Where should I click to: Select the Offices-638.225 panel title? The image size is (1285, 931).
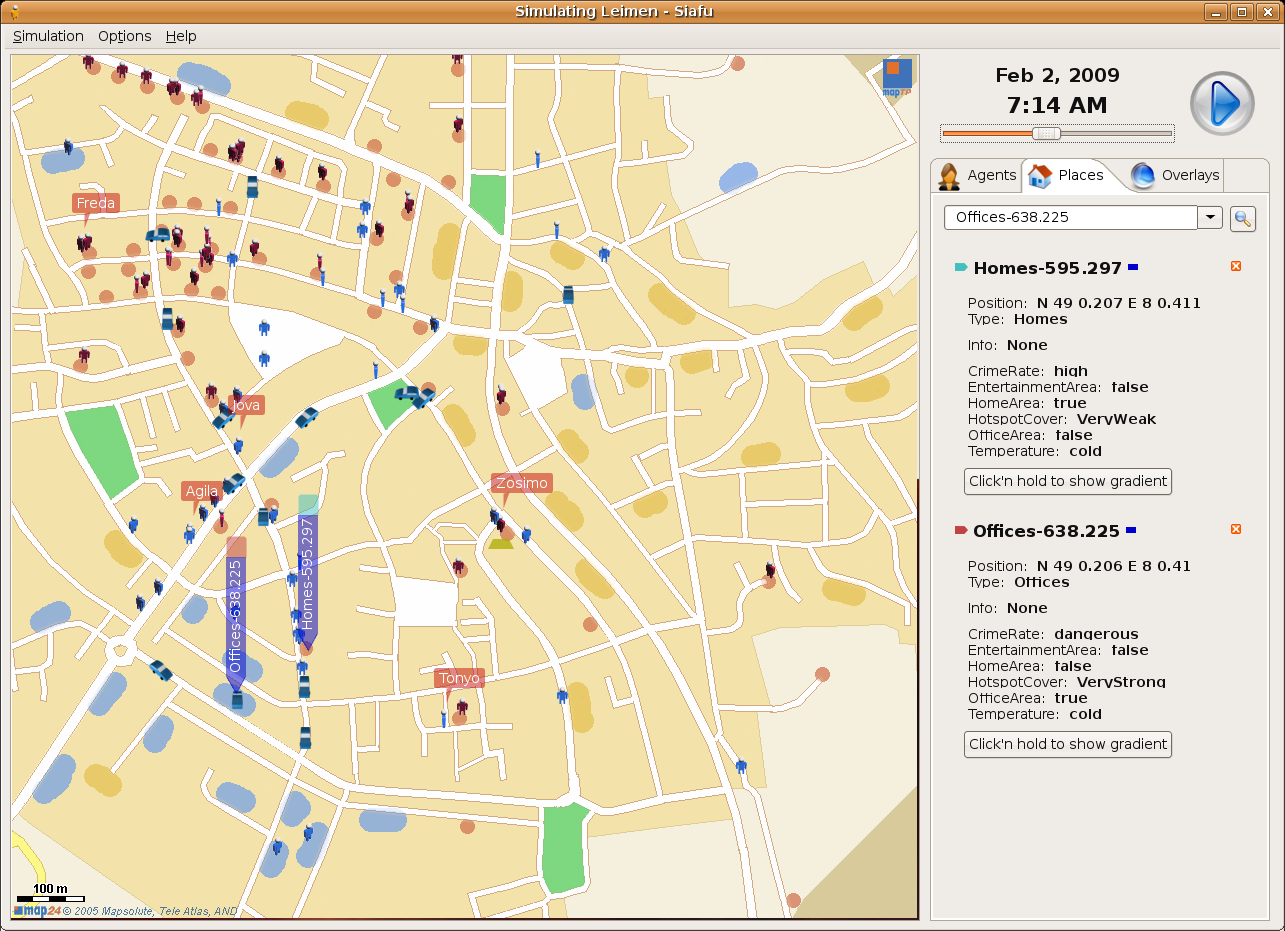click(1046, 531)
